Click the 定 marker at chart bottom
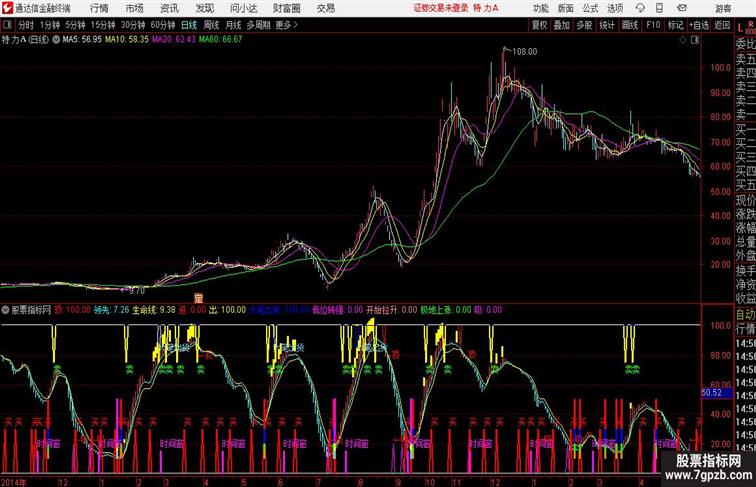The image size is (756, 487). click(198, 298)
